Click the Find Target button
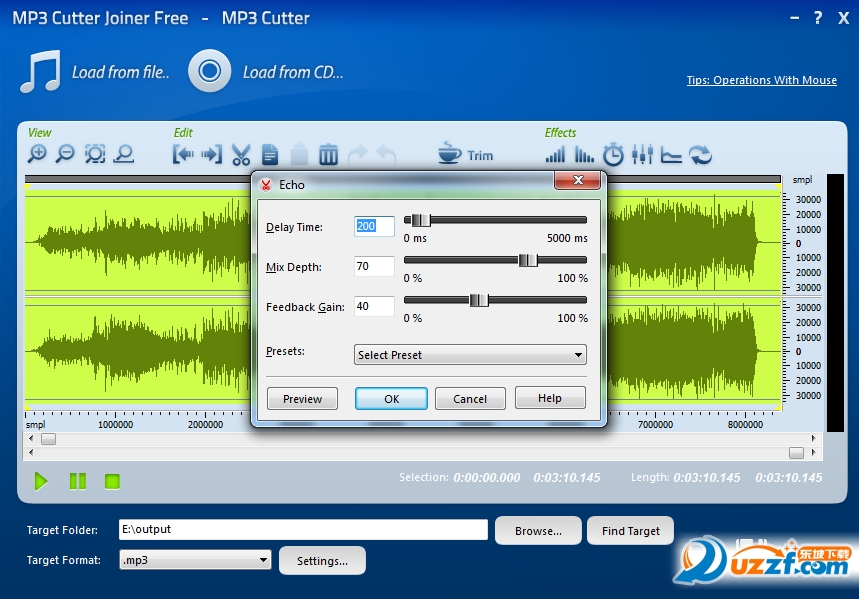The width and height of the screenshot is (859, 599). (x=631, y=530)
